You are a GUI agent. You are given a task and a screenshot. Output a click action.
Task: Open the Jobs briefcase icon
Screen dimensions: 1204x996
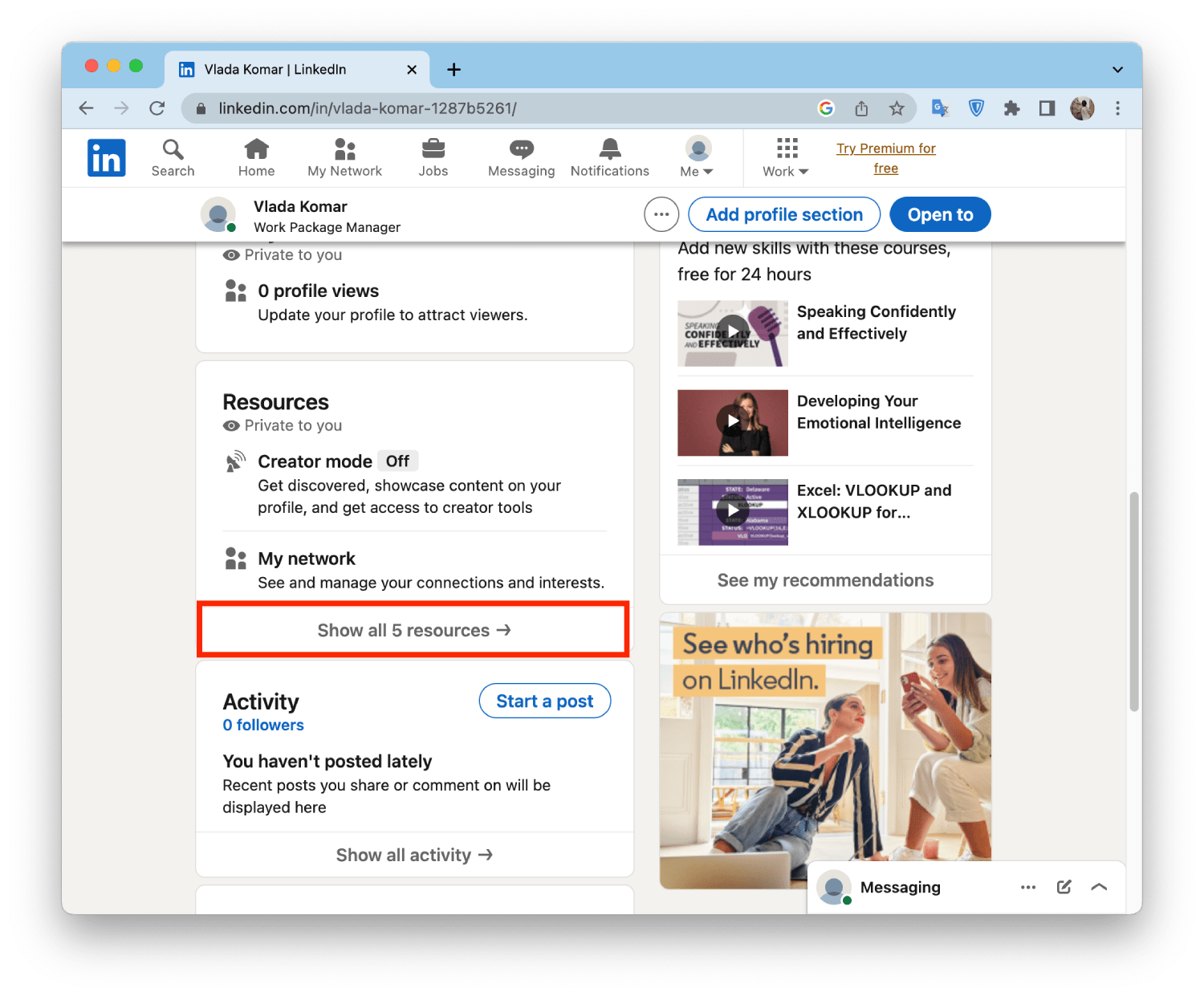click(433, 149)
